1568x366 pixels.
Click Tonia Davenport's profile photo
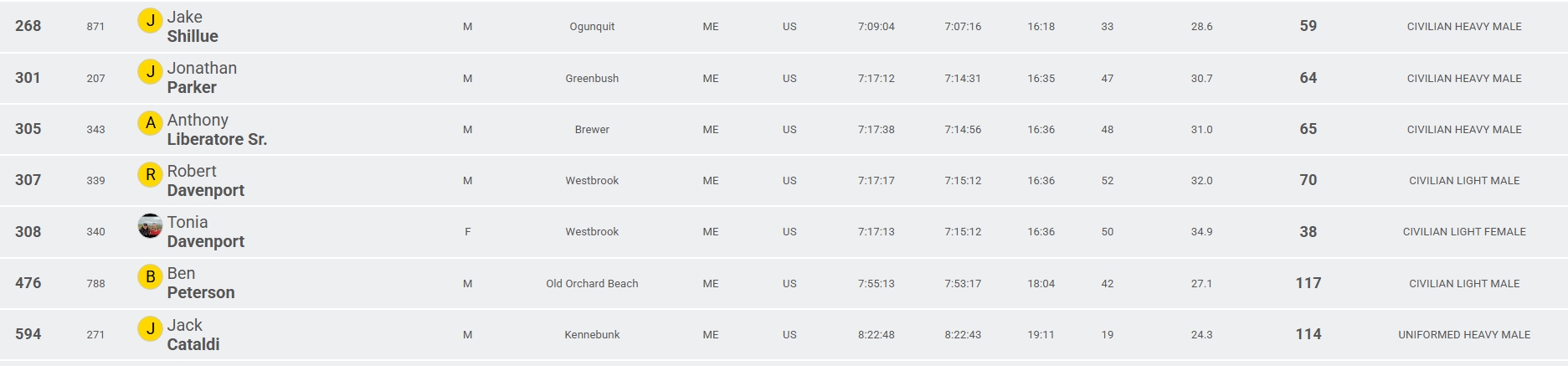point(150,225)
